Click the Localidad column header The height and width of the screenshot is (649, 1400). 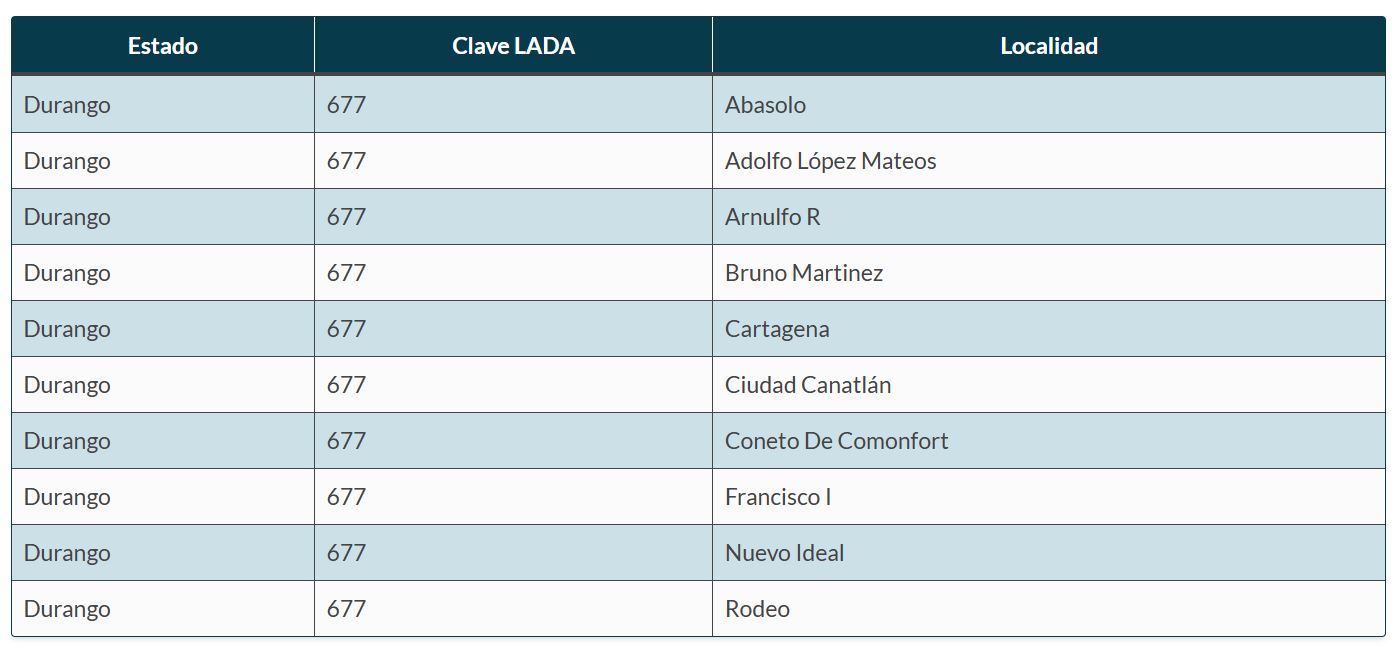[1049, 46]
